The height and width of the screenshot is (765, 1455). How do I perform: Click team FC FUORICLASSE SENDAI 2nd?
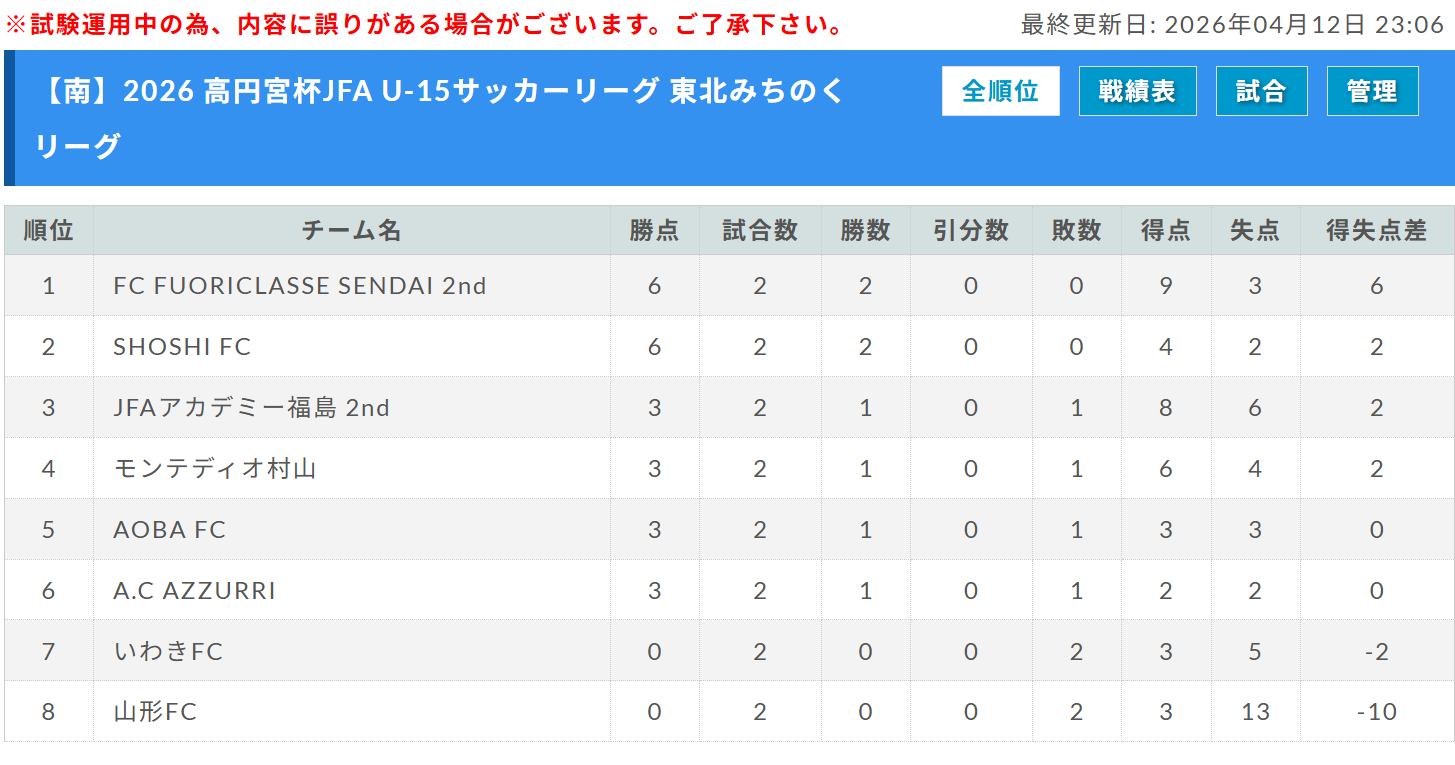click(x=300, y=286)
